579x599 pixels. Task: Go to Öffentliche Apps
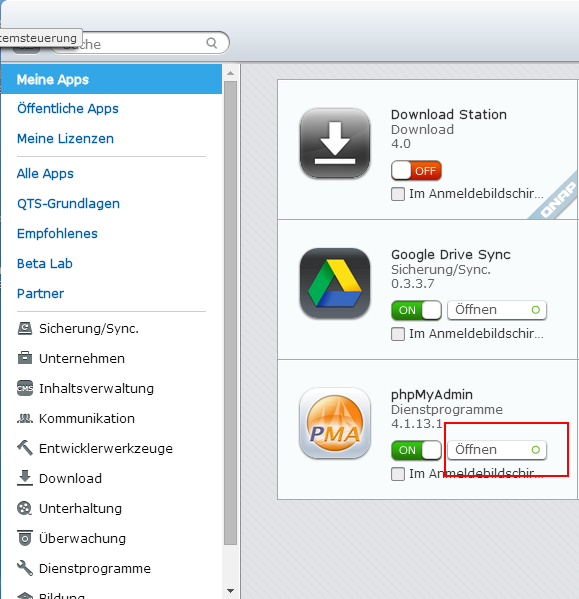[68, 108]
